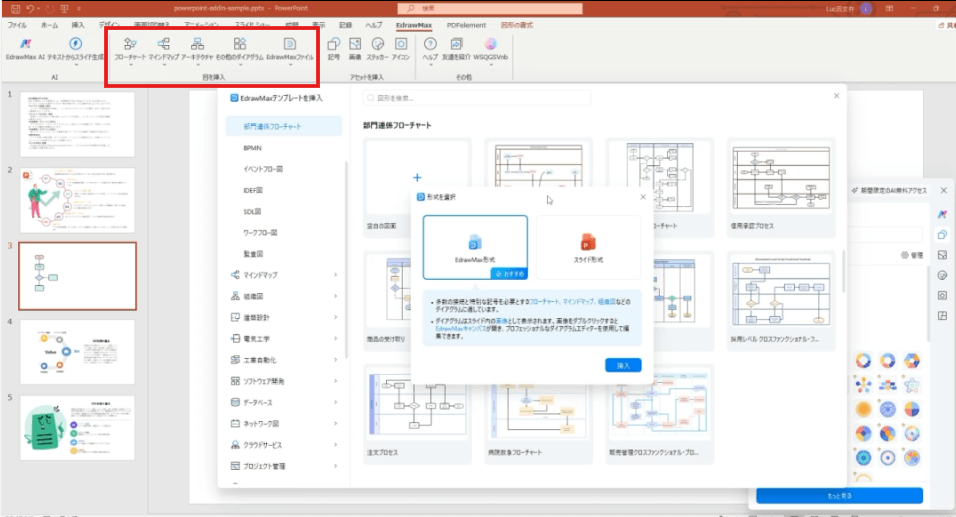Click the フローチャート ribbon icon

coord(130,44)
